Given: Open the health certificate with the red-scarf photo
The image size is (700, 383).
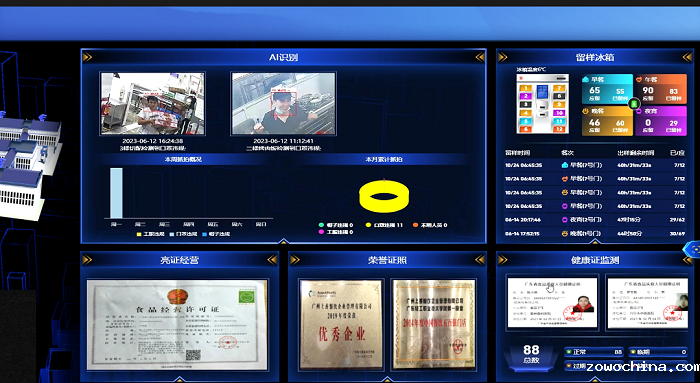Looking at the screenshot, I should click(x=552, y=303).
